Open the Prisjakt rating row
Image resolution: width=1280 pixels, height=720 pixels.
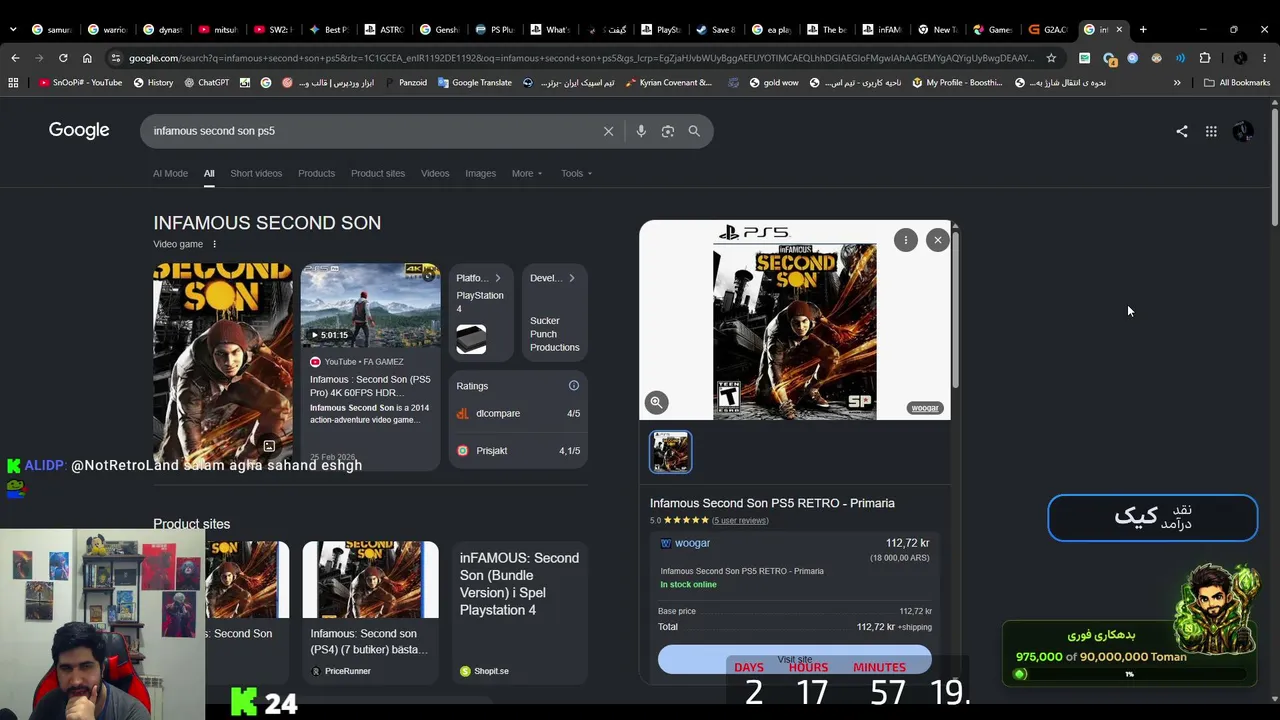(518, 451)
